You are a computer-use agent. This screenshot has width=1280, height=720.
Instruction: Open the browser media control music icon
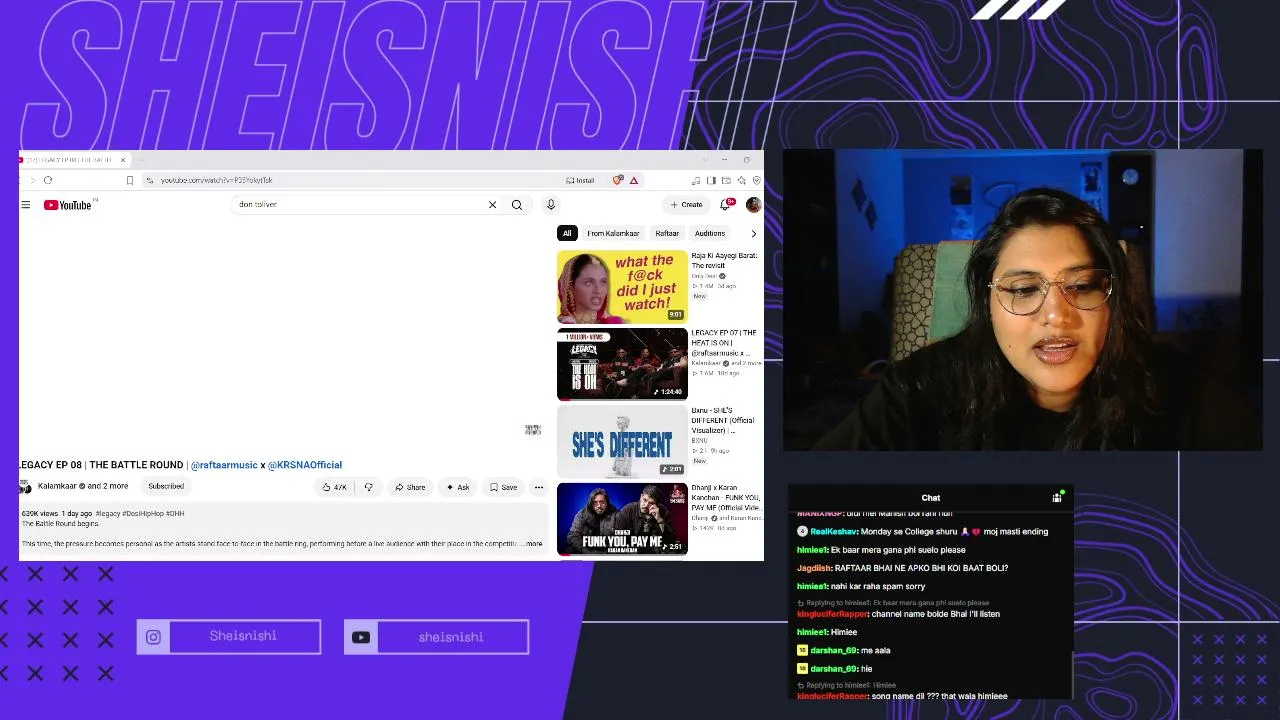(696, 180)
